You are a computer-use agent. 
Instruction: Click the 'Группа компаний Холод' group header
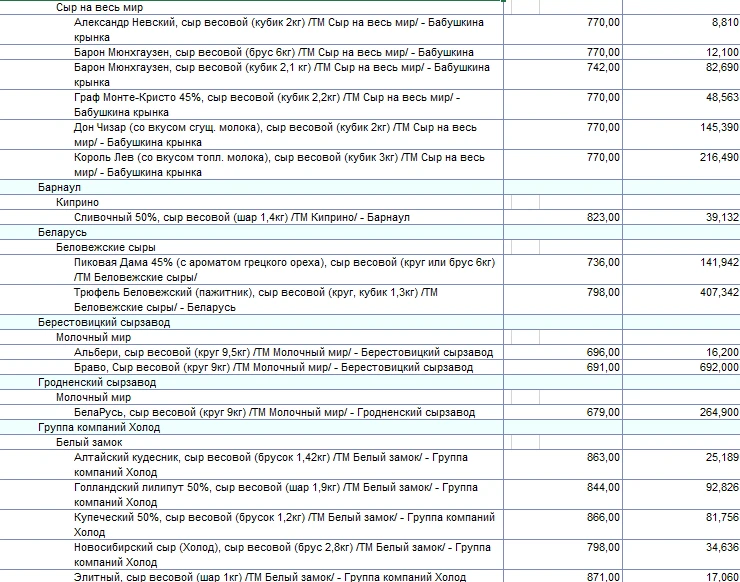tap(98, 427)
